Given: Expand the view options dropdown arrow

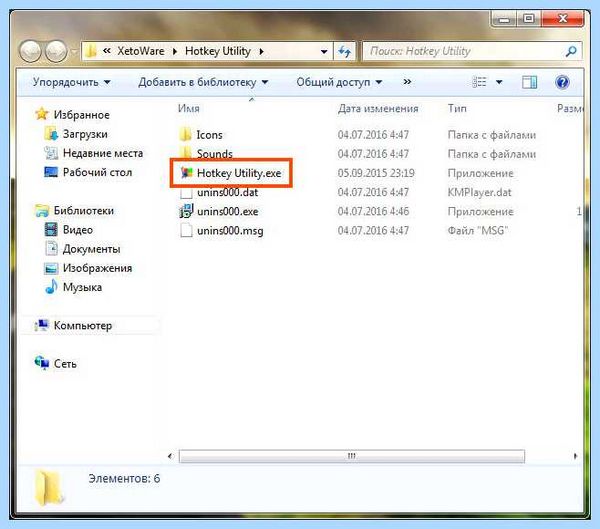Looking at the screenshot, I should coord(499,82).
